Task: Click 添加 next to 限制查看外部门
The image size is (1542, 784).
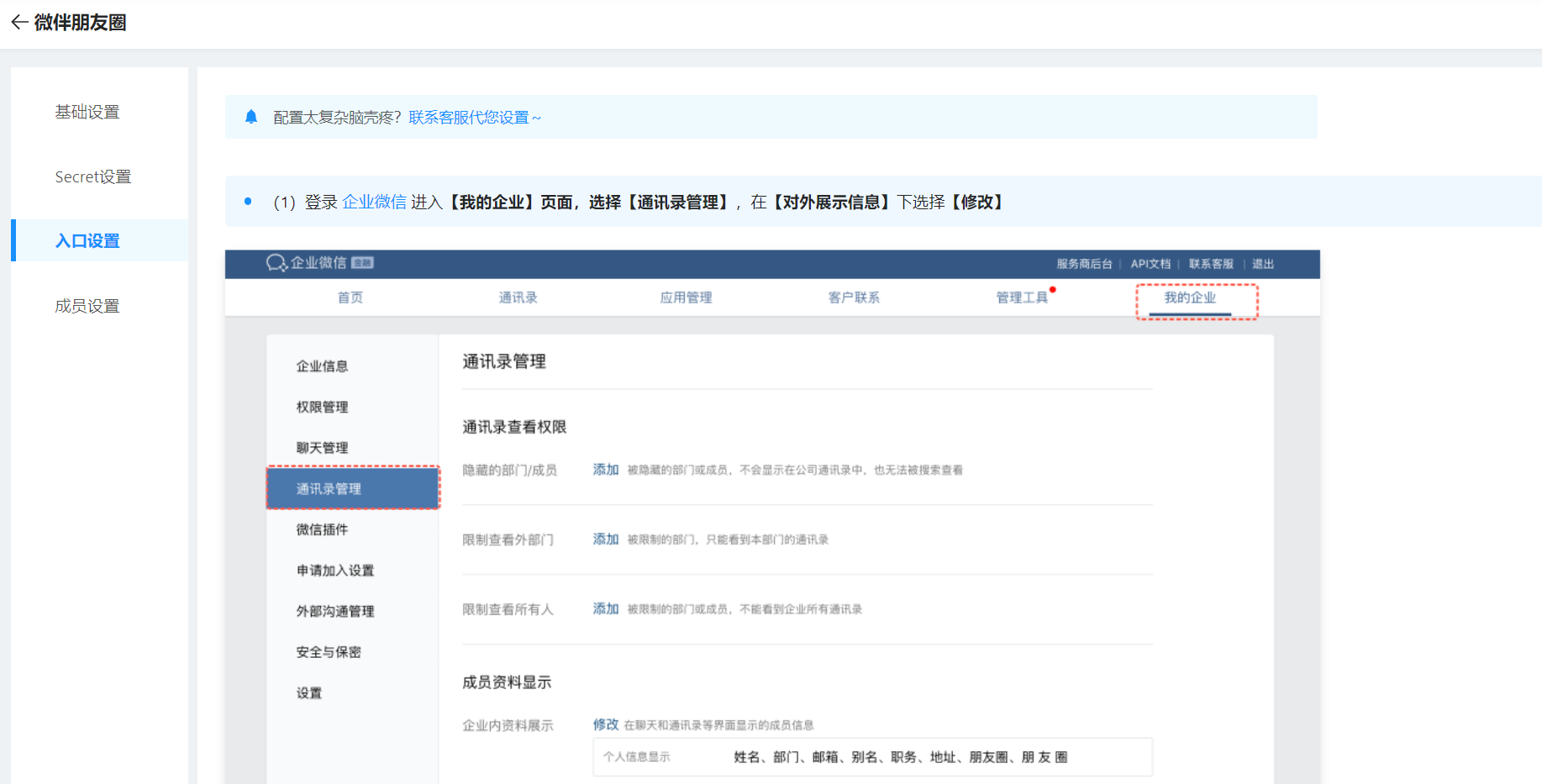Action: pyautogui.click(x=606, y=539)
